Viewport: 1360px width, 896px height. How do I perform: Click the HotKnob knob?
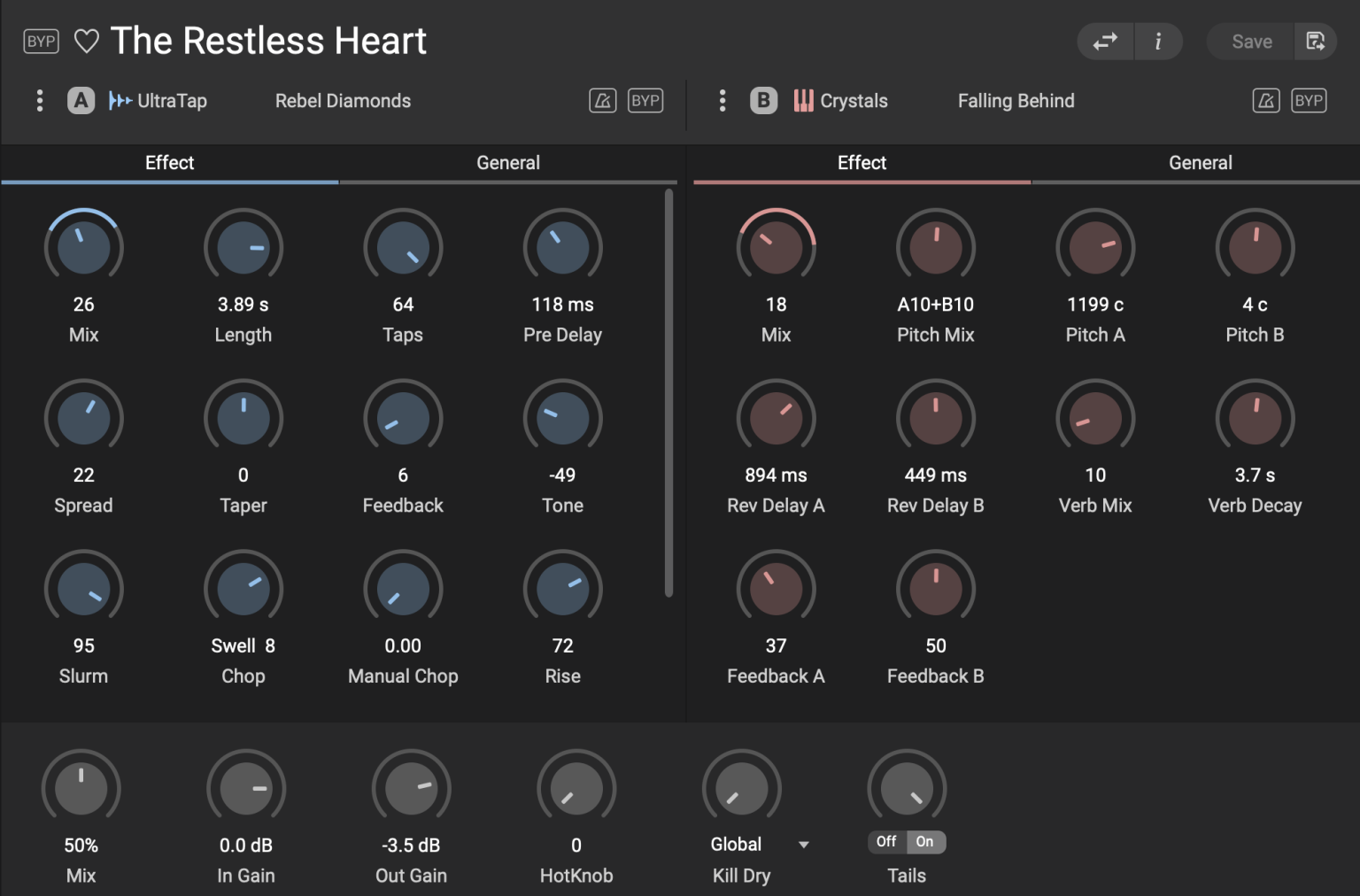[x=576, y=789]
